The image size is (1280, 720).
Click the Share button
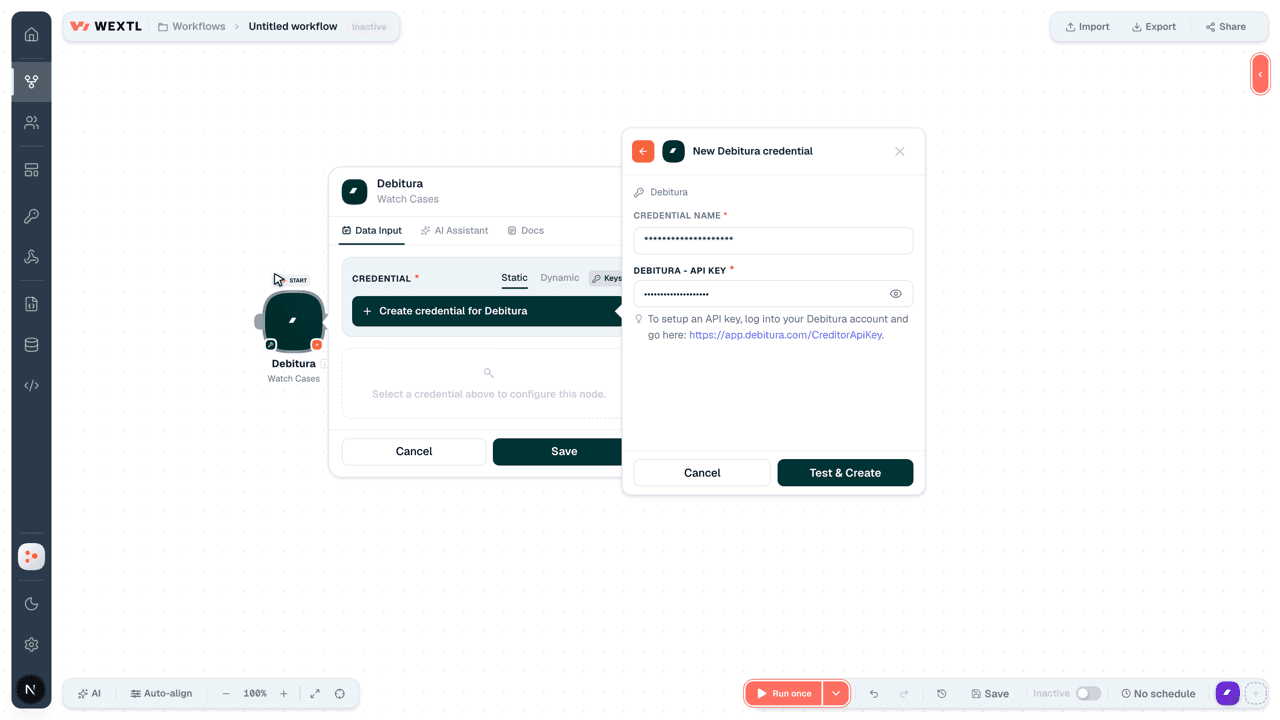coord(1226,27)
